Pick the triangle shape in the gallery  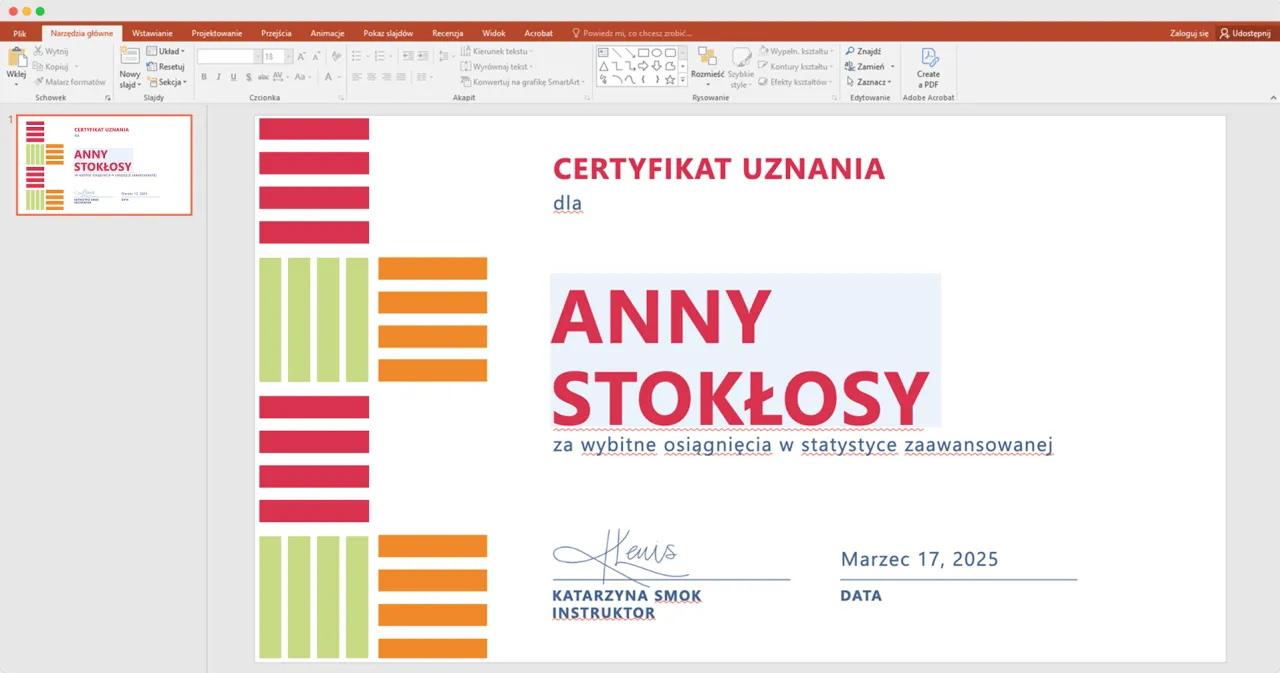[x=603, y=66]
